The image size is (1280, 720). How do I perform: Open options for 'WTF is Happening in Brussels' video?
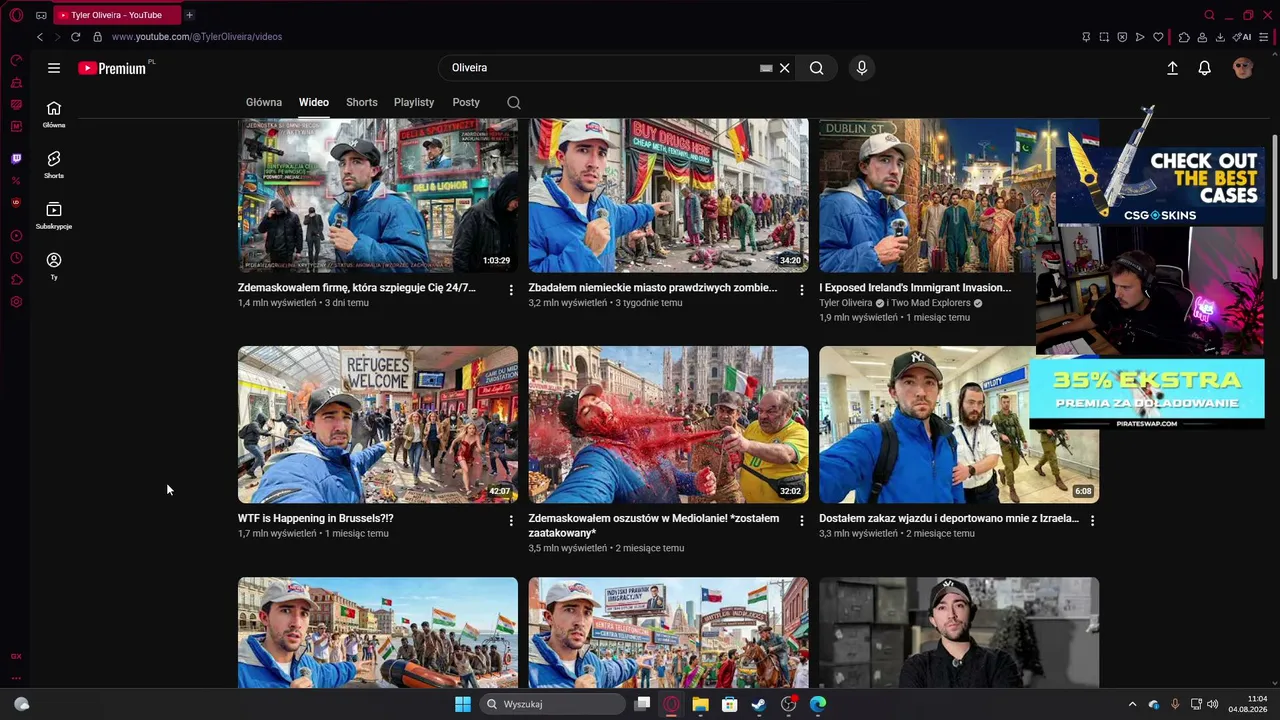point(511,521)
